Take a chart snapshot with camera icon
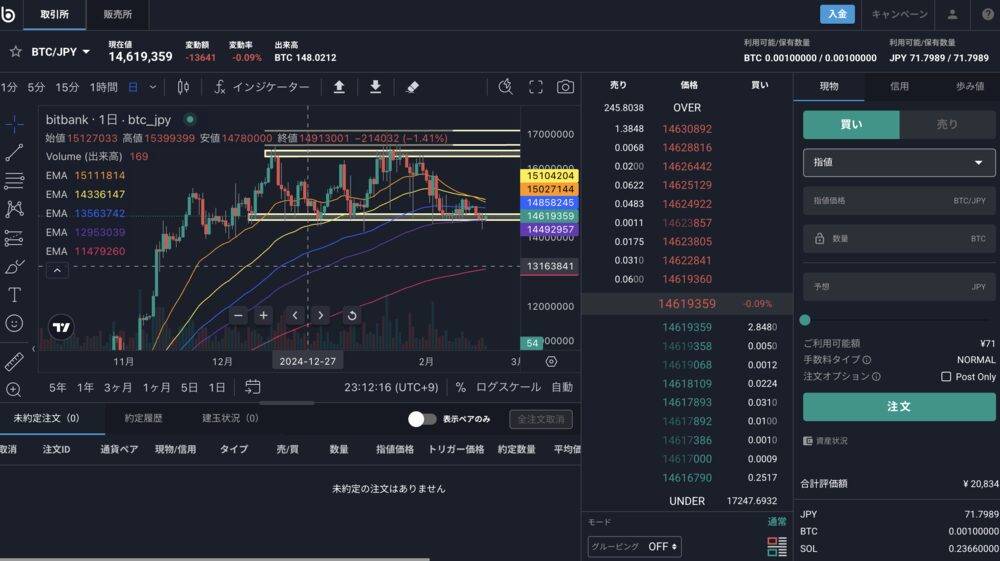 pyautogui.click(x=565, y=87)
